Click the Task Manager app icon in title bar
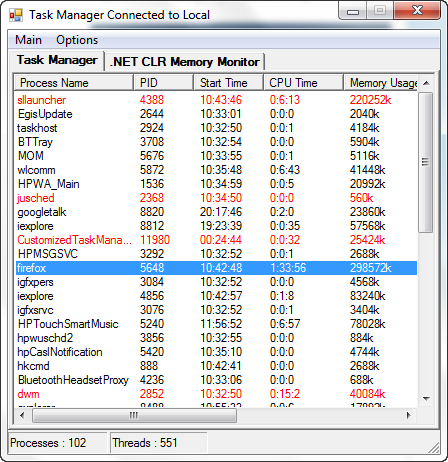The width and height of the screenshot is (448, 462). click(x=16, y=15)
